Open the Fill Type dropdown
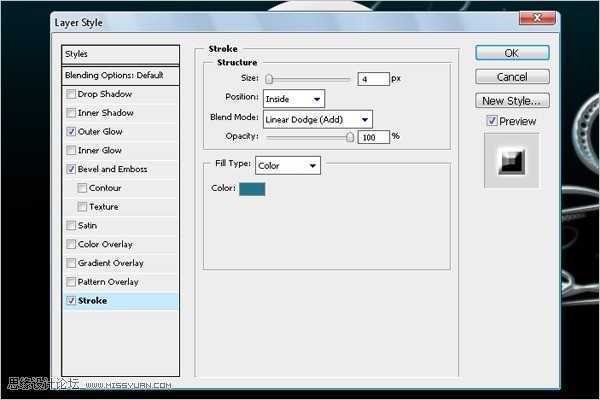Viewport: 600px width, 400px height. 288,166
